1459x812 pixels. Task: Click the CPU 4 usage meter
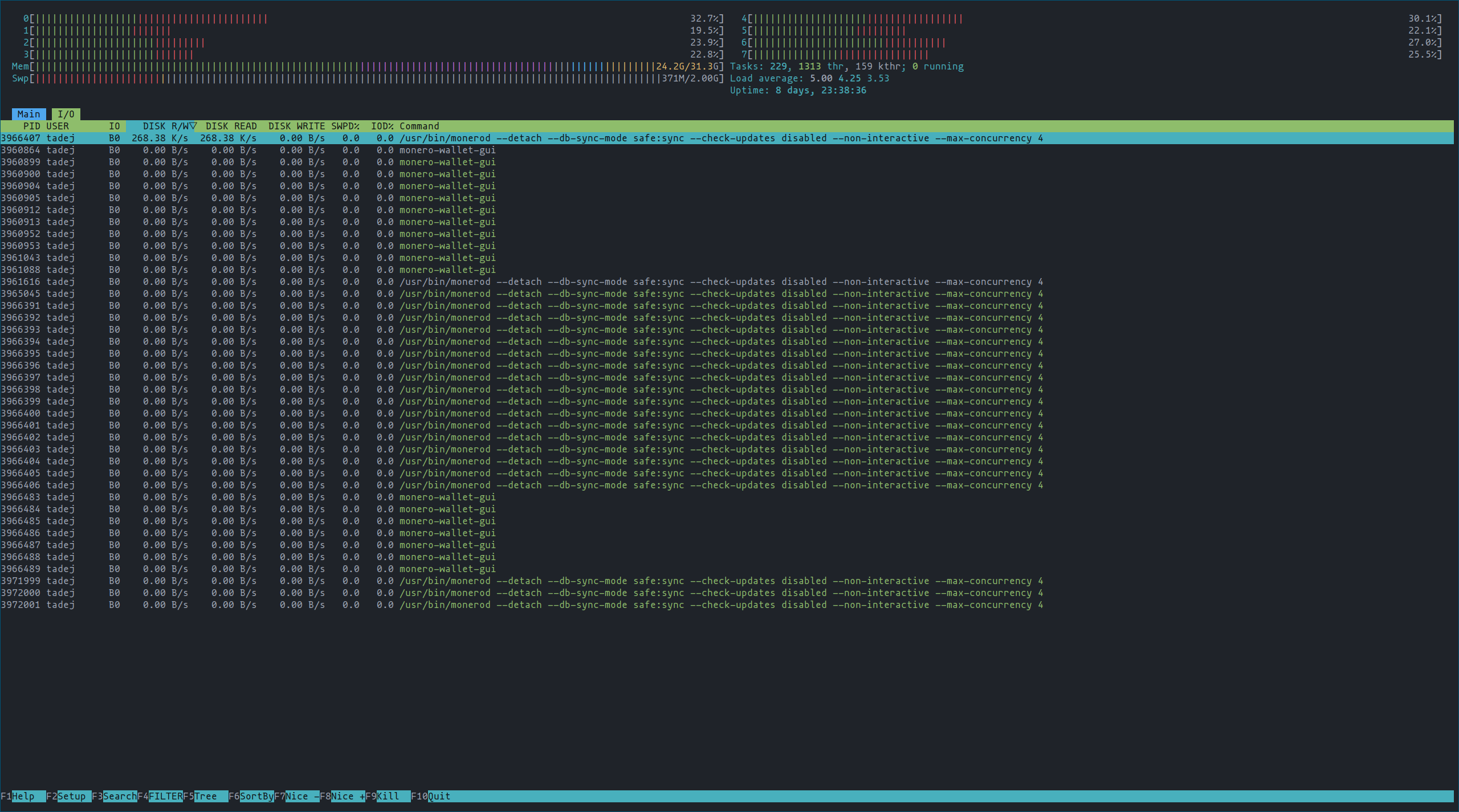(x=1091, y=18)
